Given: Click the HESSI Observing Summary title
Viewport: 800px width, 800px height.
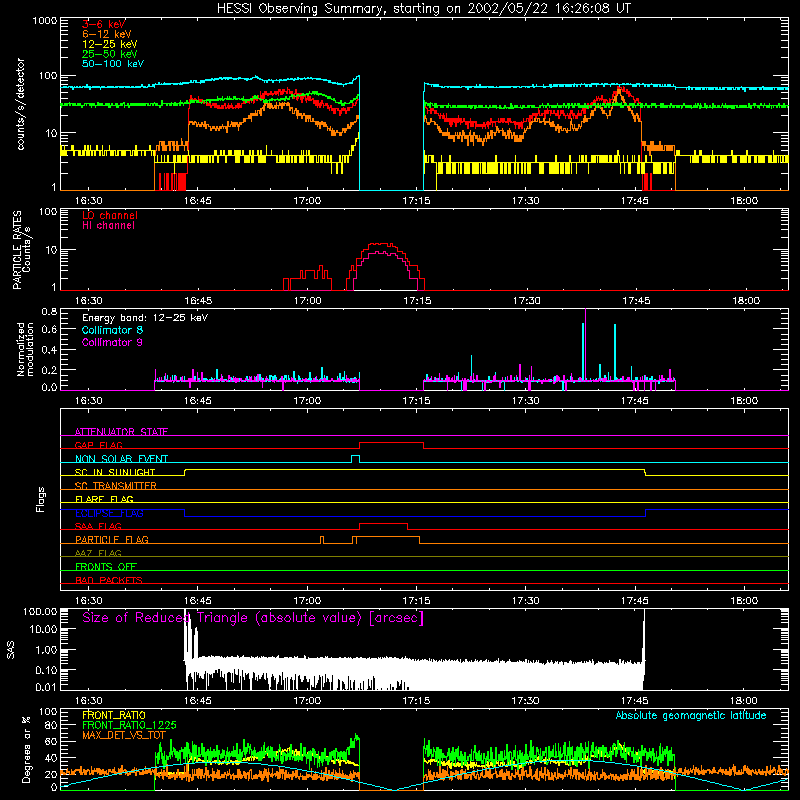Looking at the screenshot, I should (x=423, y=9).
